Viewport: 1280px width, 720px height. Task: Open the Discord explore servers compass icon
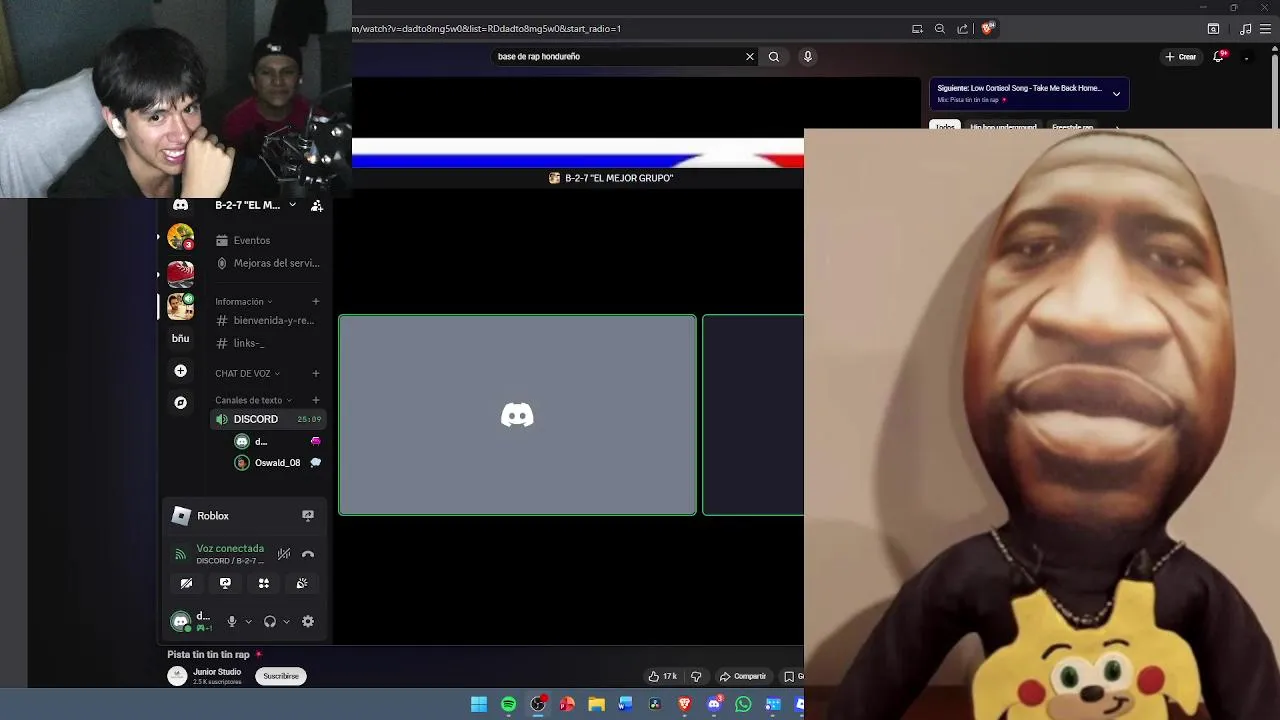180,403
